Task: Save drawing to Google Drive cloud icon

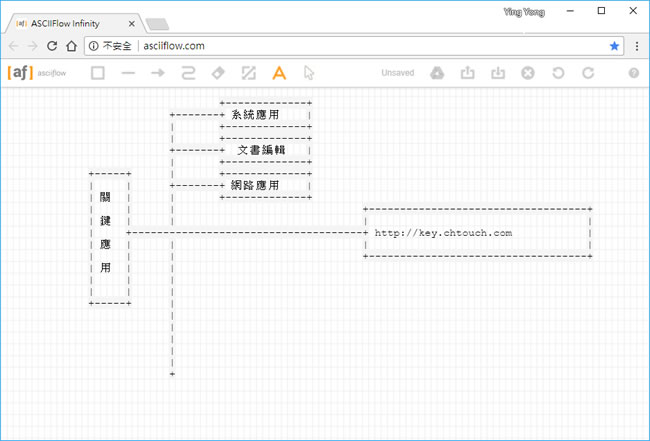Action: 437,73
